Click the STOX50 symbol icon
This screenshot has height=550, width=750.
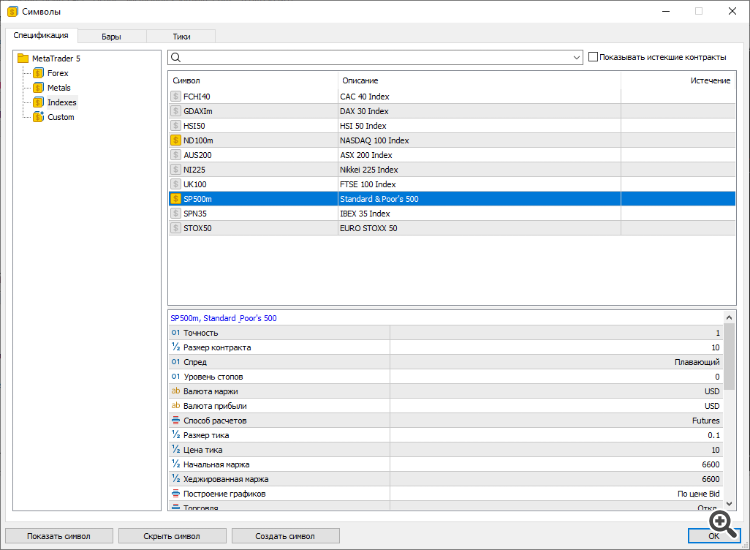(x=176, y=228)
